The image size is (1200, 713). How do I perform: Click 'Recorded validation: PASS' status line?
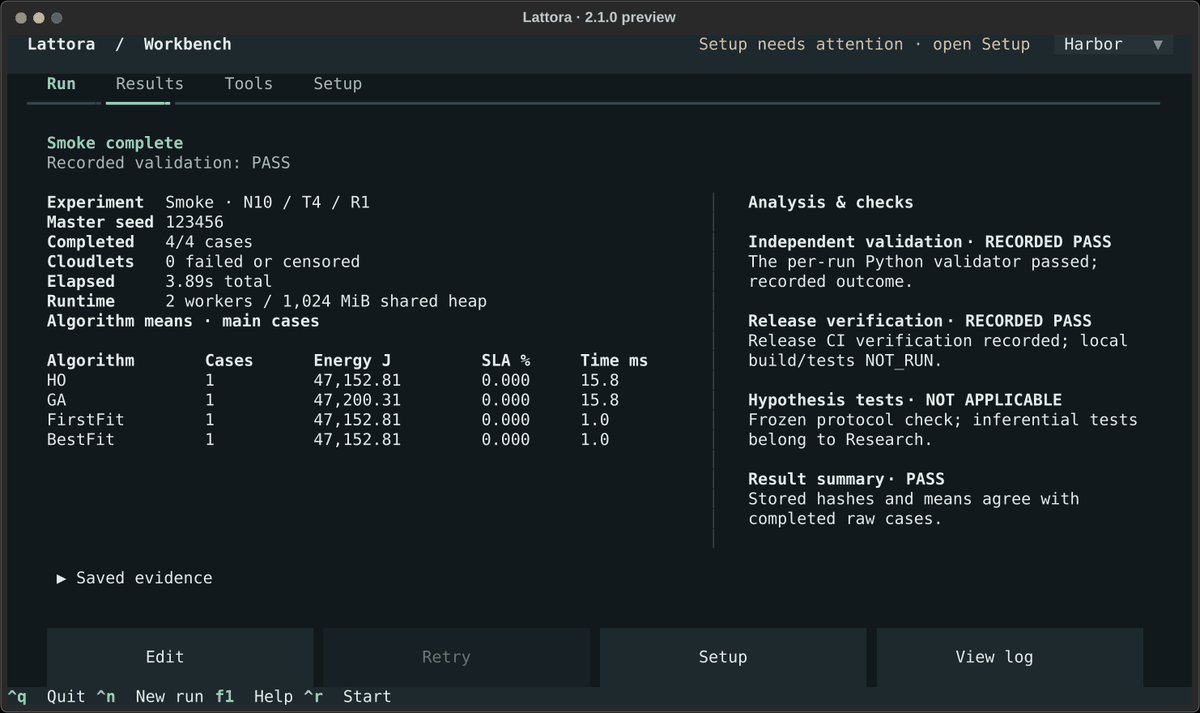[x=169, y=162]
